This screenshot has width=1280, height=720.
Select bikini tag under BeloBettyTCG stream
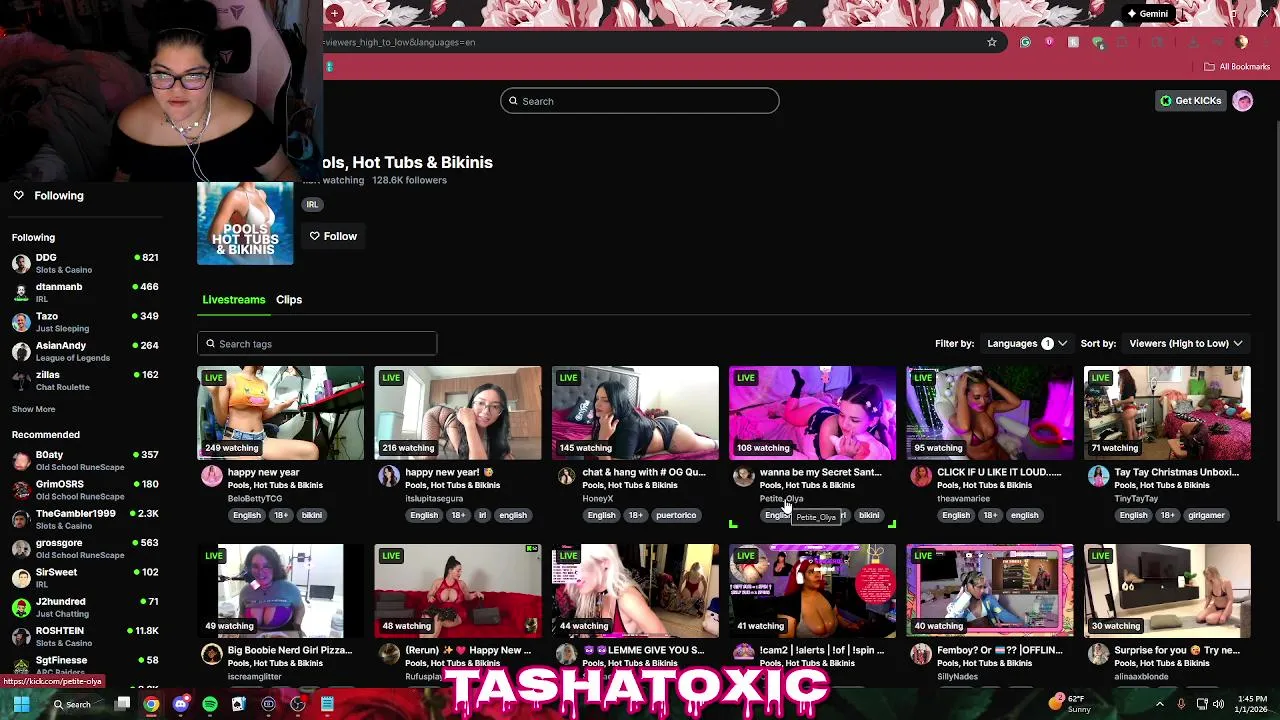(x=312, y=515)
